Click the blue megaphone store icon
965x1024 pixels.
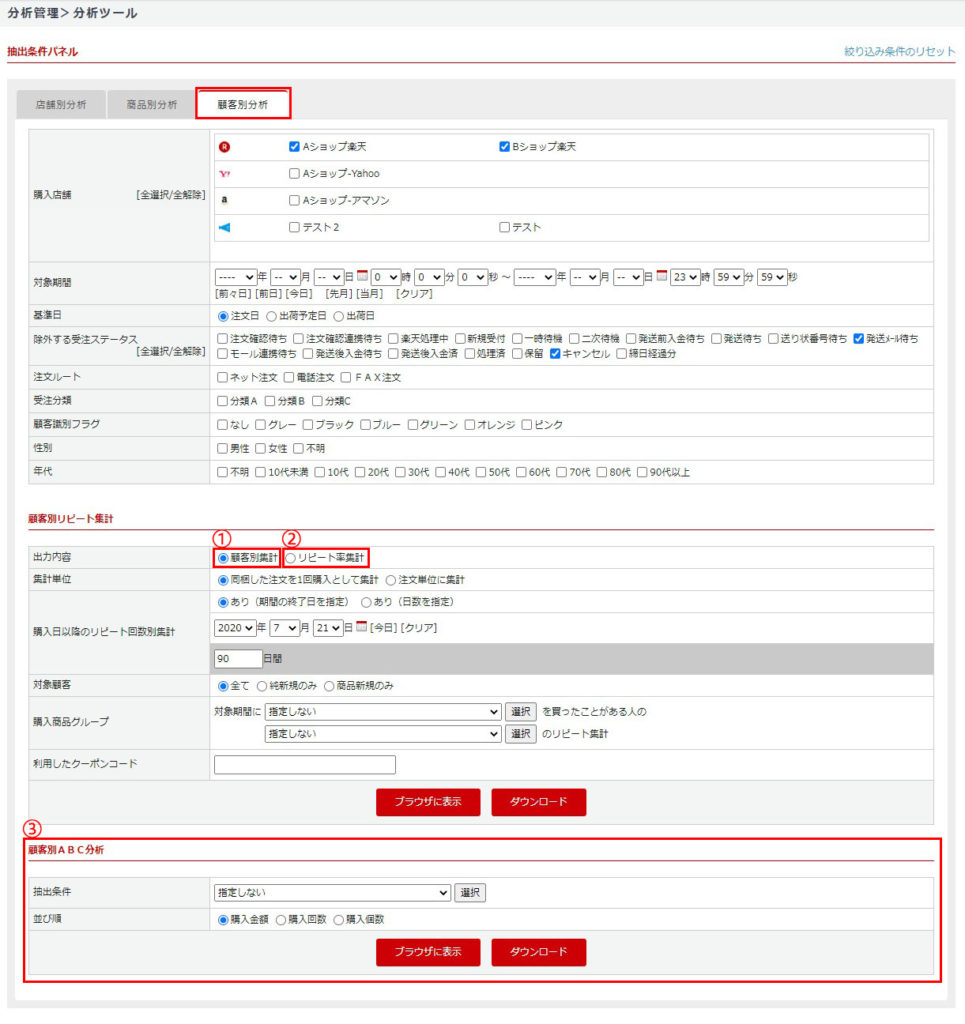click(x=225, y=228)
